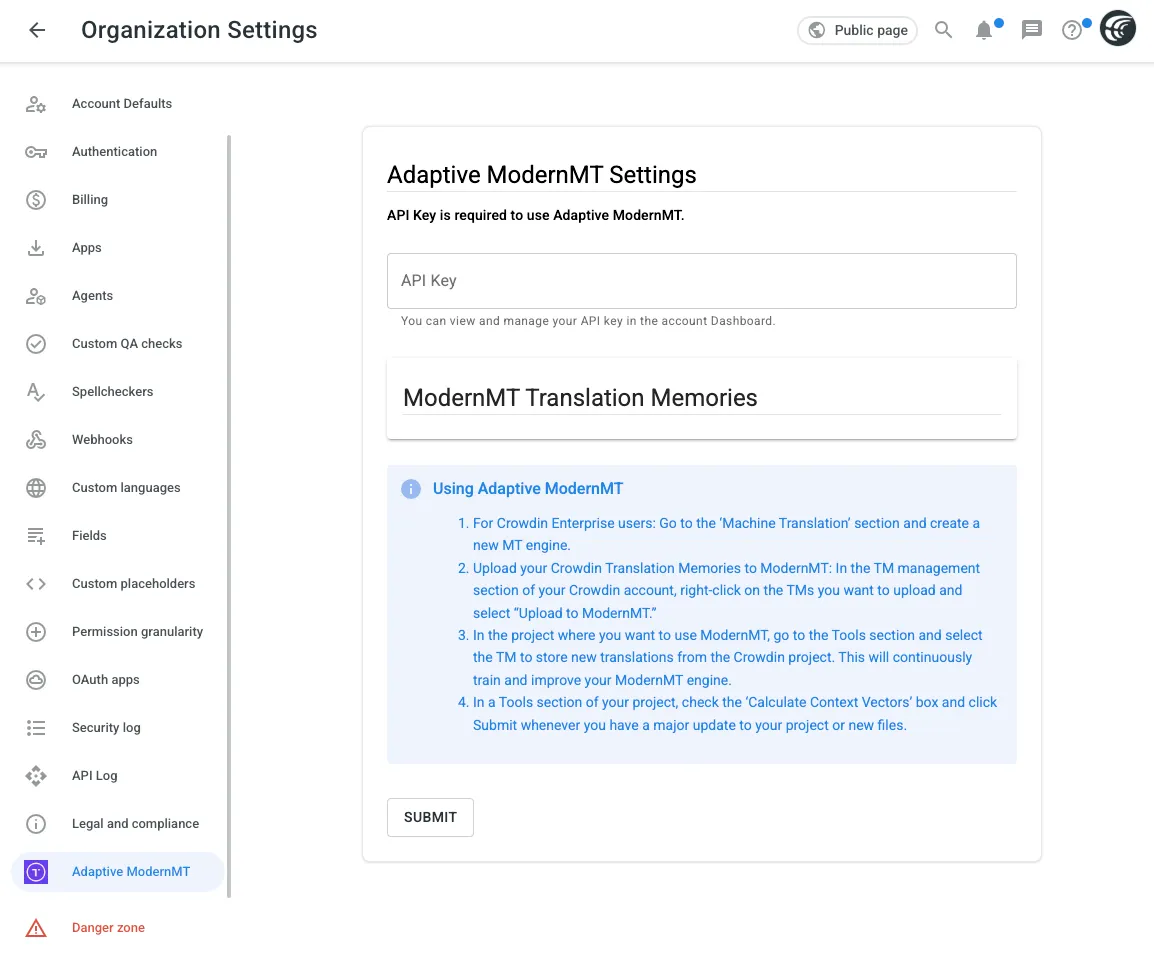
Task: Open the Security log section
Action: [x=106, y=727]
